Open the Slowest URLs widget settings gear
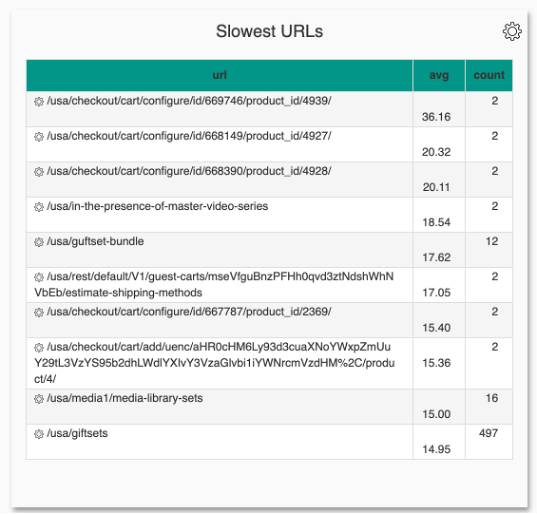The image size is (537, 514). point(512,32)
